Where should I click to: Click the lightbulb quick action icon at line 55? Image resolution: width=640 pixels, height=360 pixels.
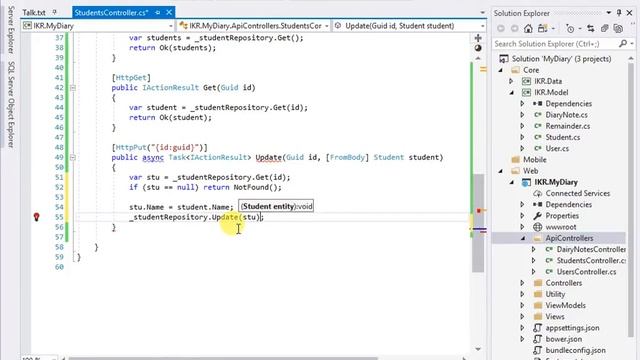coord(36,217)
